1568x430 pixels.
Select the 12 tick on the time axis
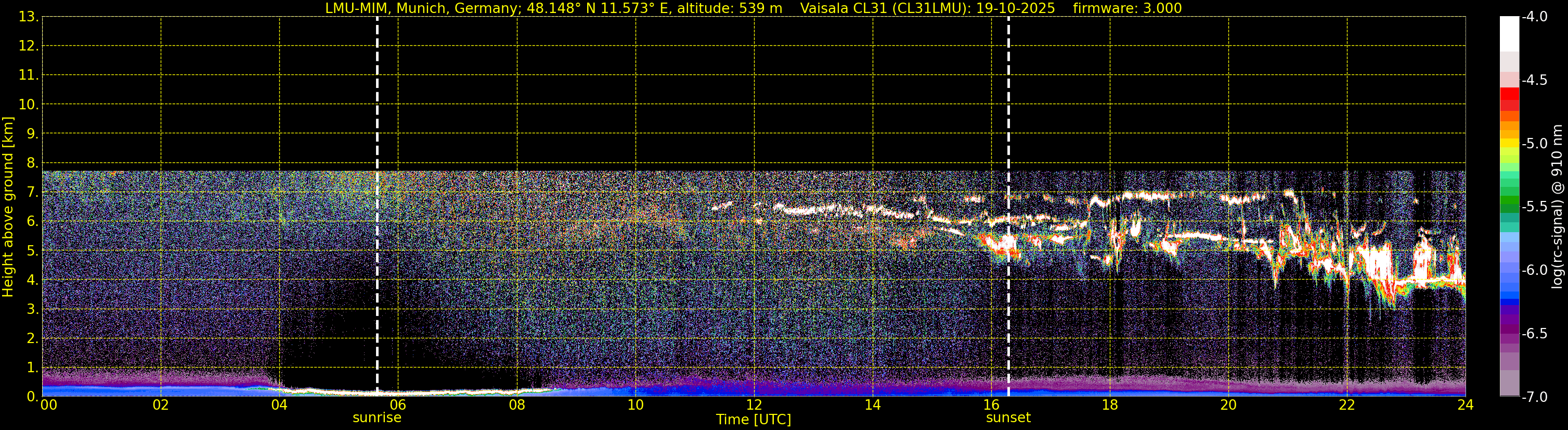point(754,405)
